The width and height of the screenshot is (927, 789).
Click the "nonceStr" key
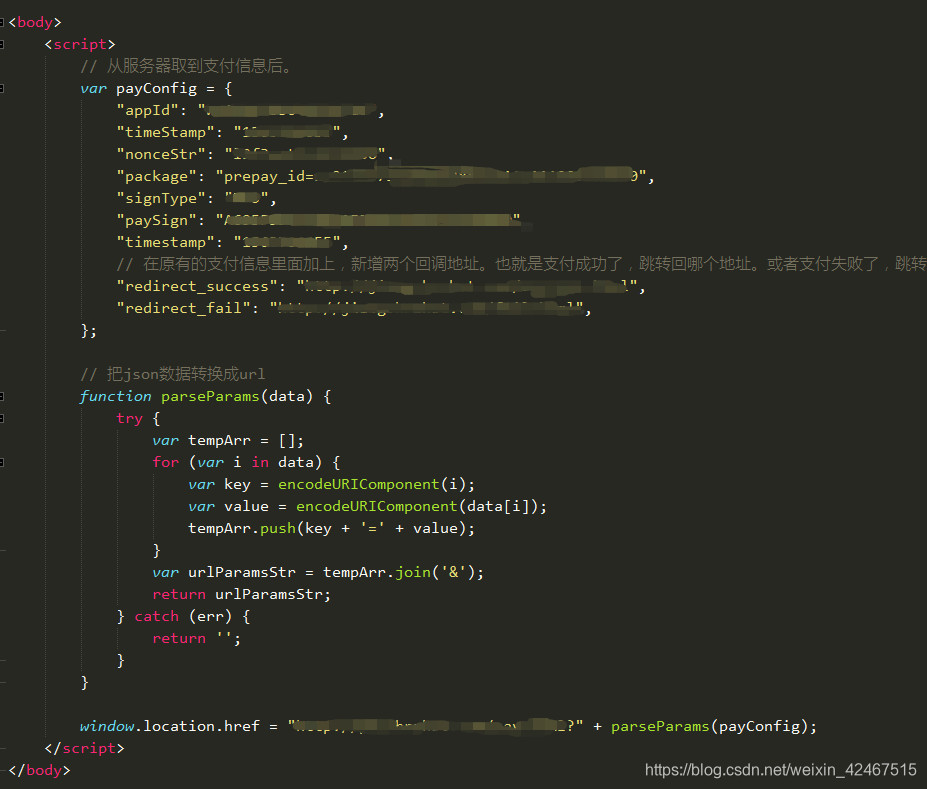point(161,154)
